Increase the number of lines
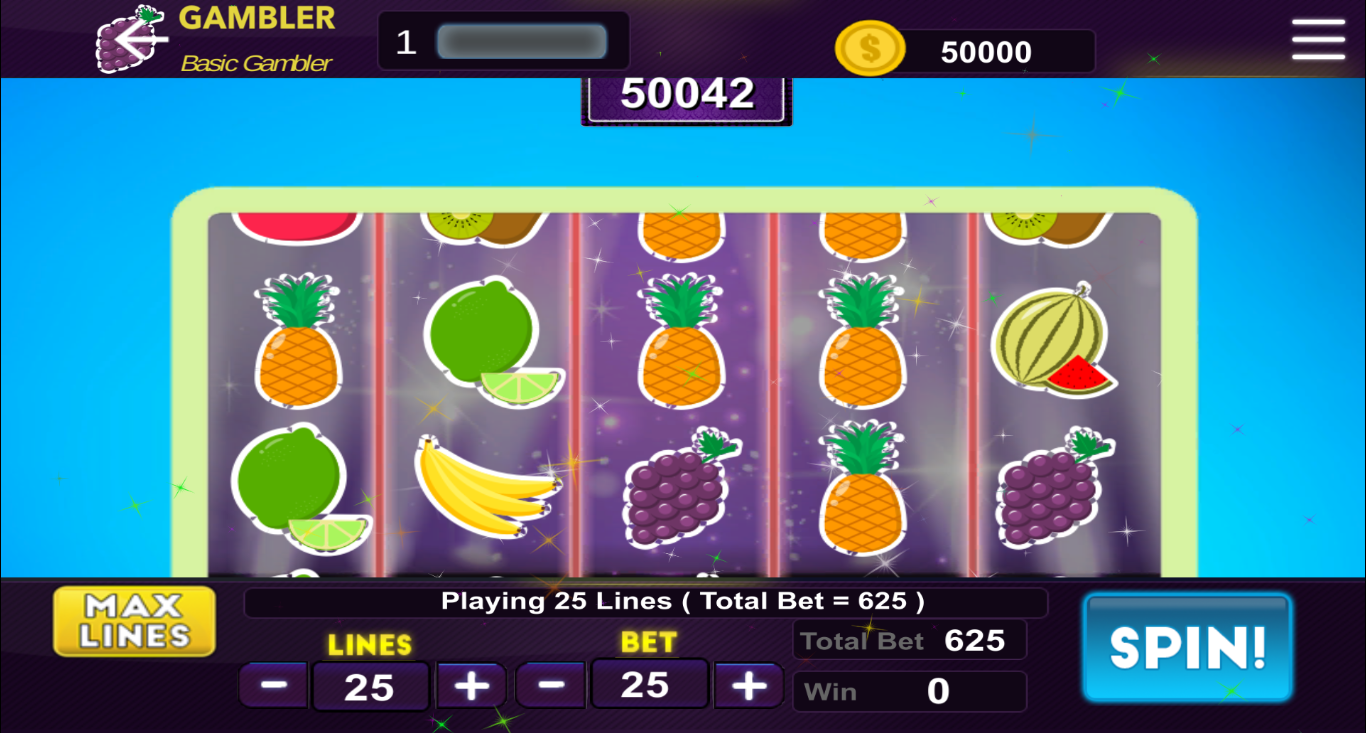1366x733 pixels. click(472, 686)
